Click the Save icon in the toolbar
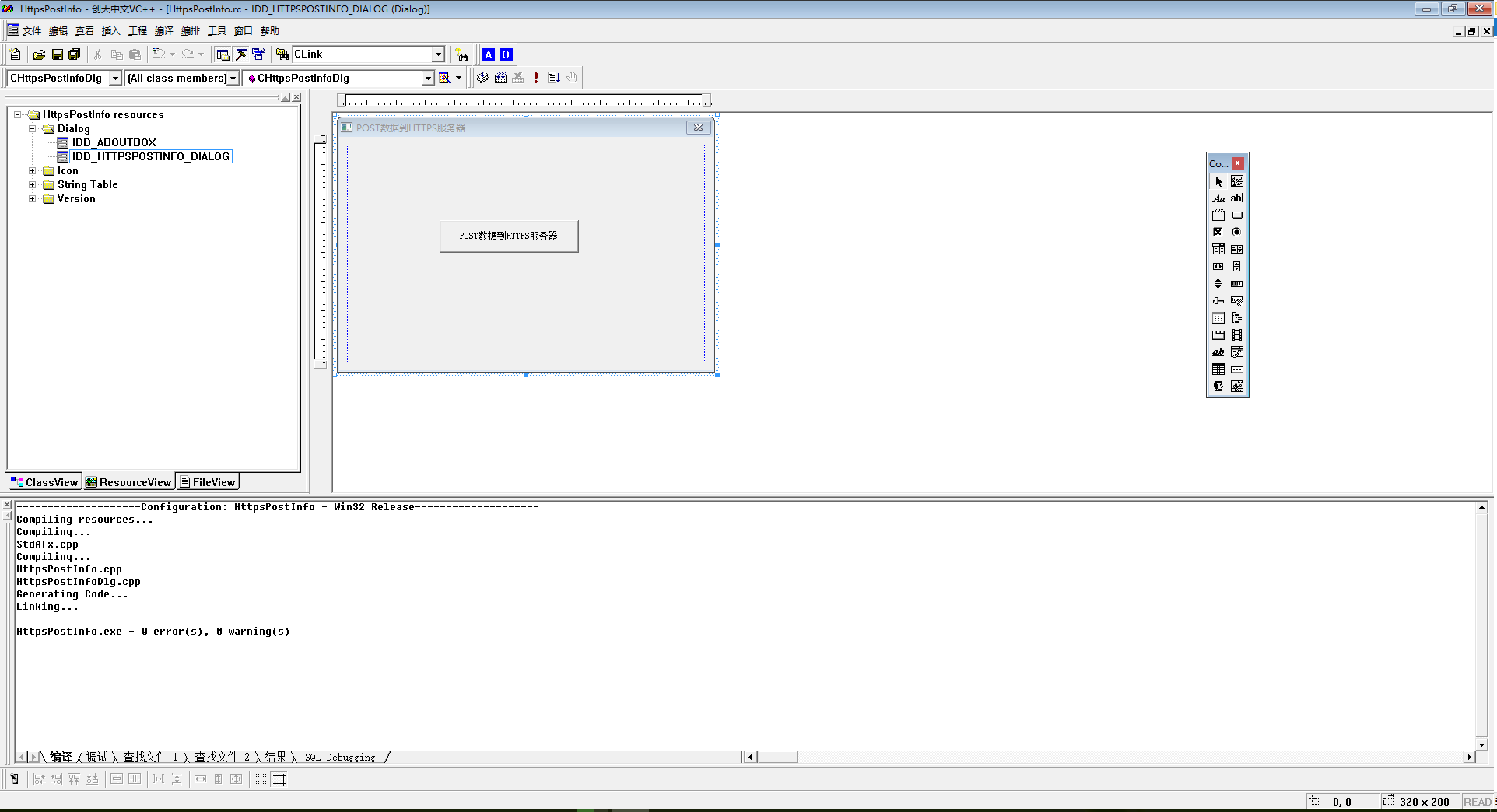 (57, 54)
